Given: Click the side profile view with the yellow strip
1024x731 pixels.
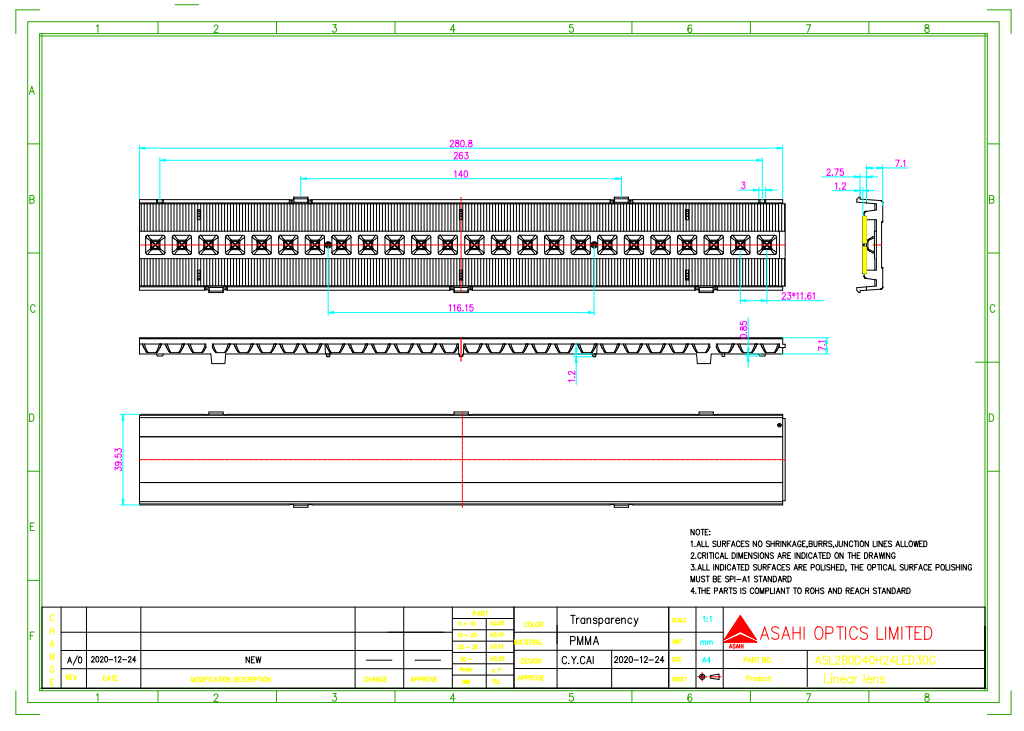Looking at the screenshot, I should click(x=870, y=246).
